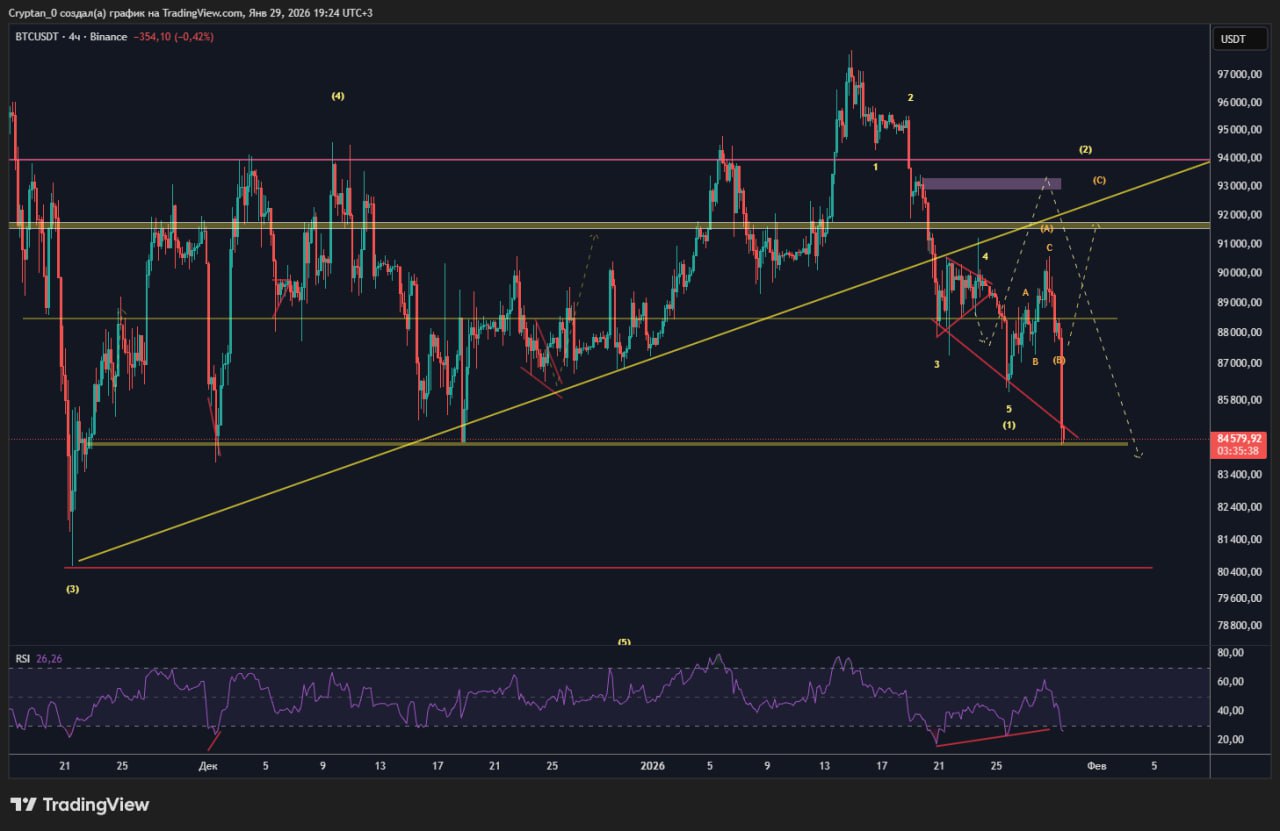Click the 2026 label on time axis
Image resolution: width=1280 pixels, height=831 pixels.
tap(652, 766)
